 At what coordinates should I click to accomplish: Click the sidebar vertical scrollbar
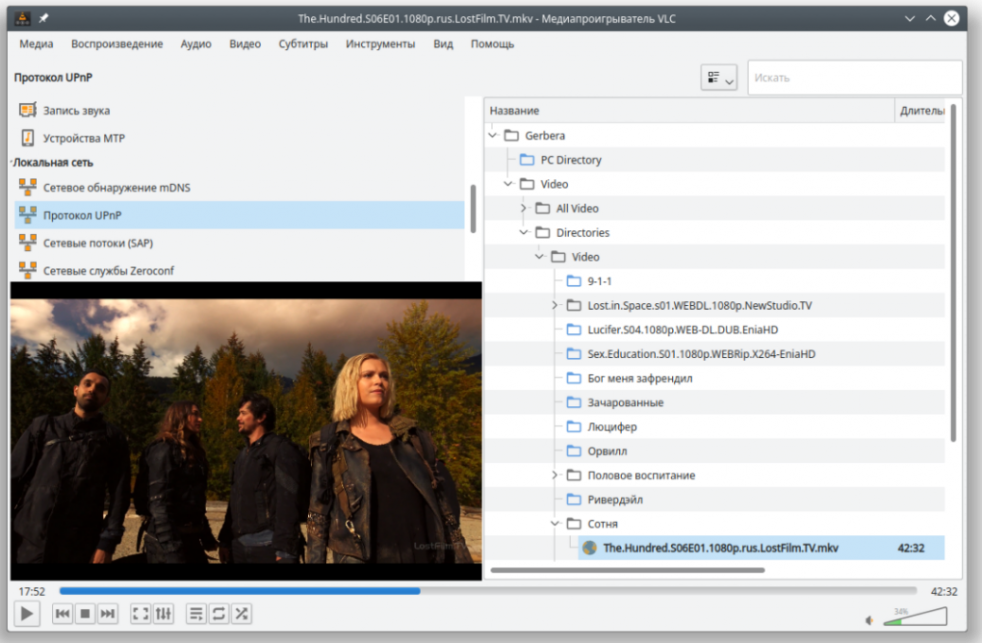tap(473, 208)
